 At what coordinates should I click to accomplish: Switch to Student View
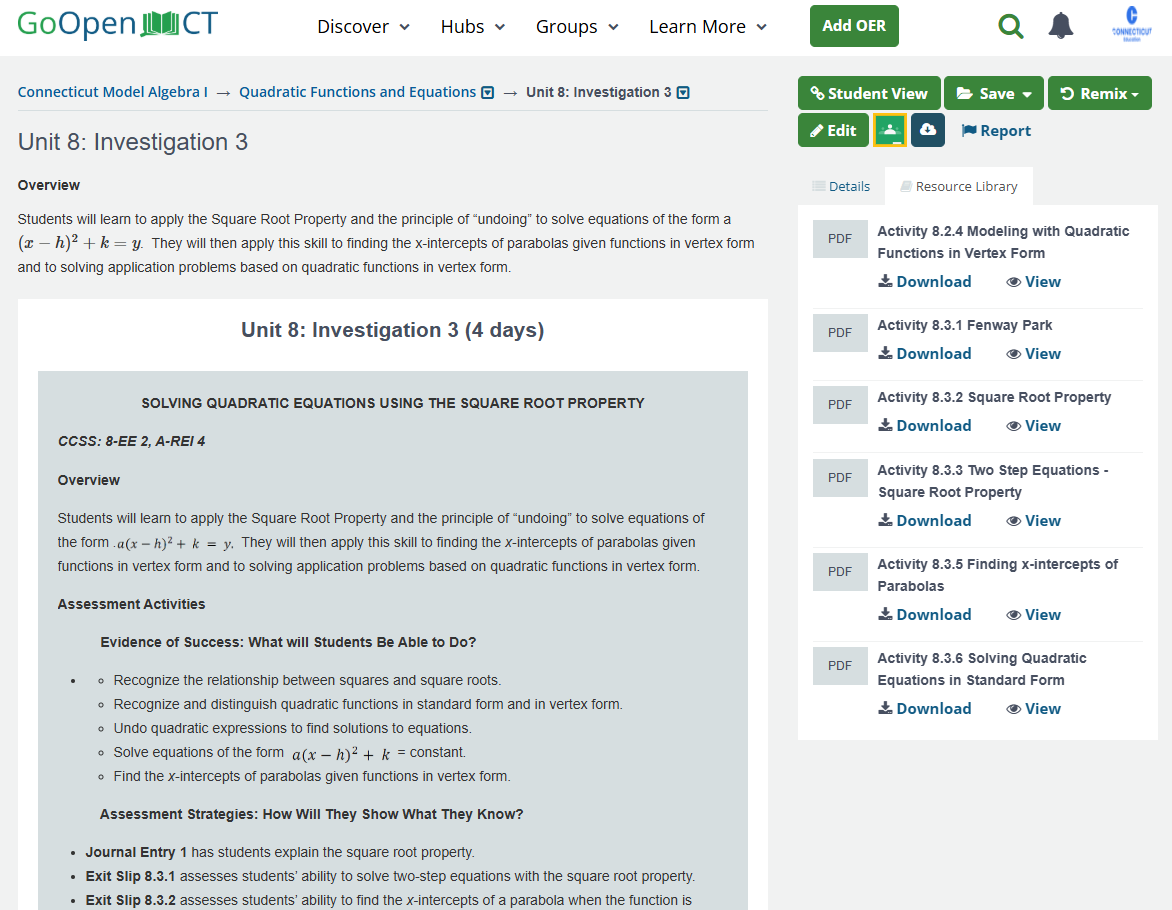coord(869,93)
